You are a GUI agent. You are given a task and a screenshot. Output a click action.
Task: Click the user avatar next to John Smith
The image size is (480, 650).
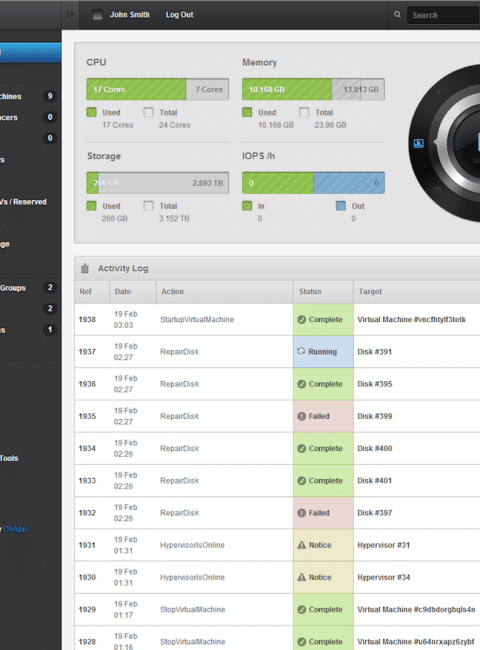pyautogui.click(x=97, y=15)
